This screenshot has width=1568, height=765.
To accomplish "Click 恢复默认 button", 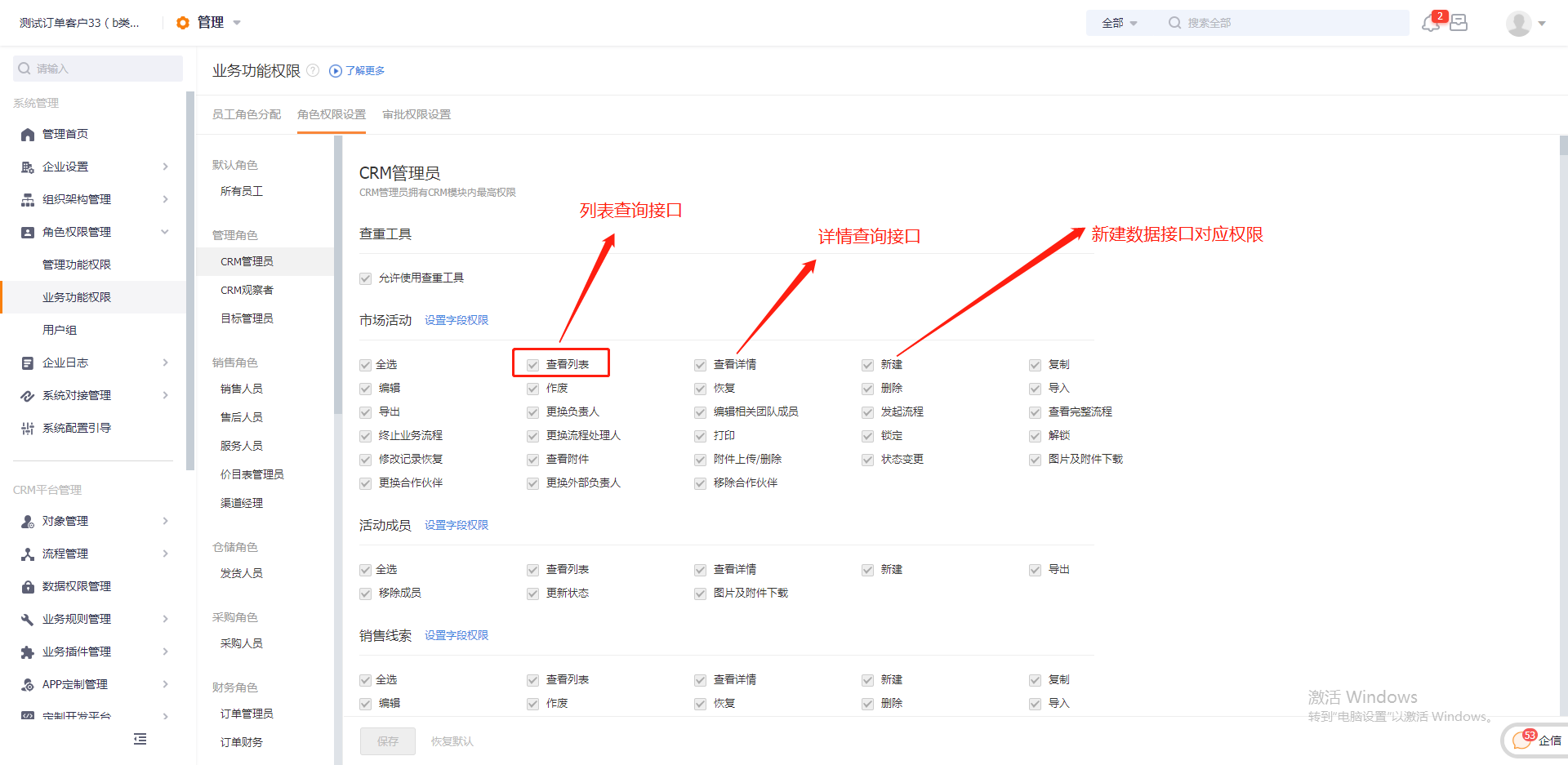I will [452, 741].
